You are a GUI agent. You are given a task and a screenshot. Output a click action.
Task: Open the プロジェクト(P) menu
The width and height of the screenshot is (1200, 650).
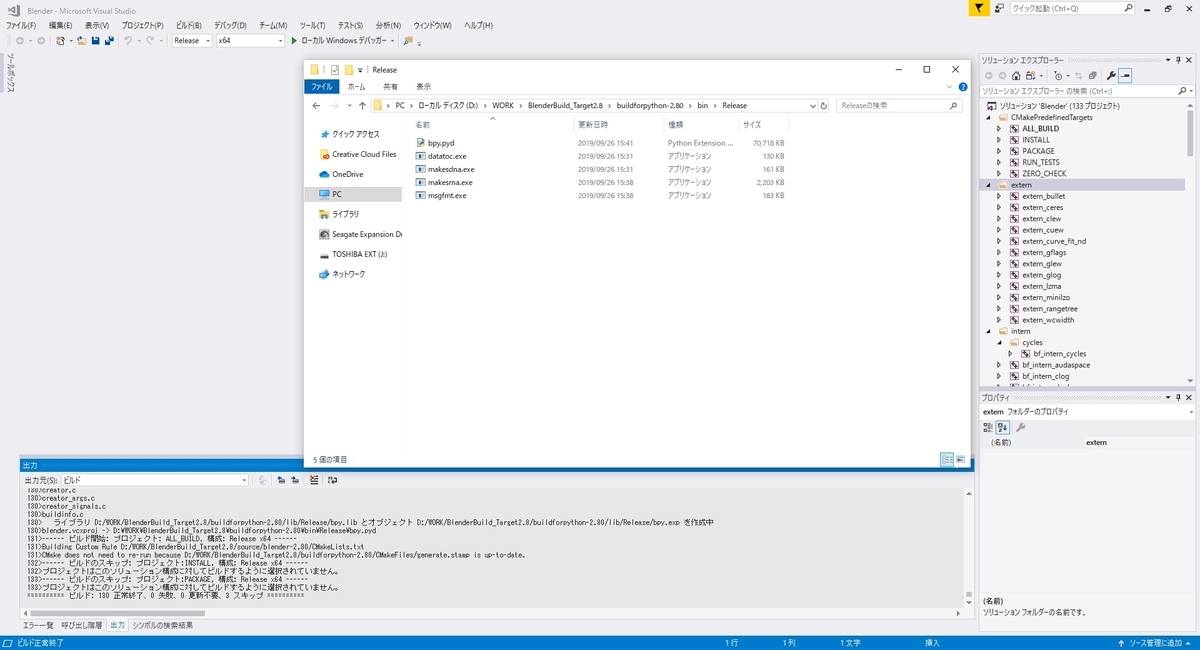(x=143, y=25)
